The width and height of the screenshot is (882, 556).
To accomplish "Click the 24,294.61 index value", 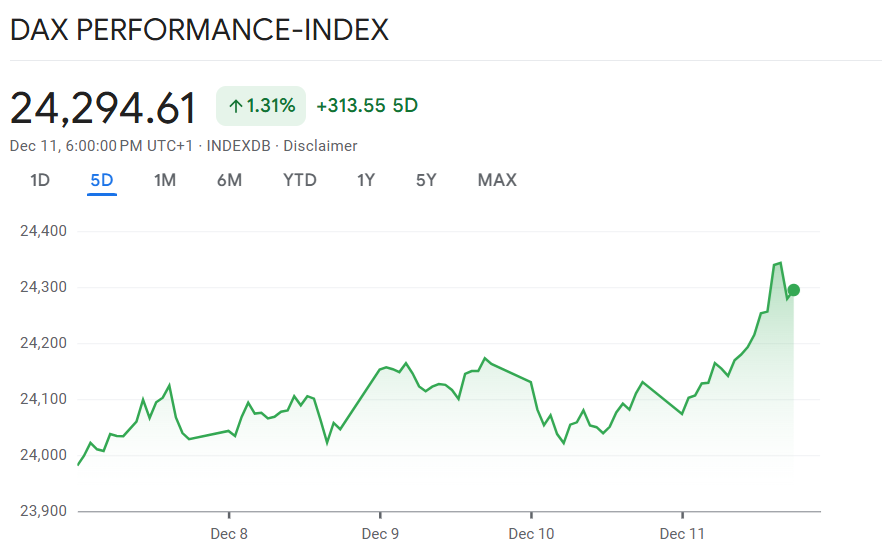I will [103, 107].
